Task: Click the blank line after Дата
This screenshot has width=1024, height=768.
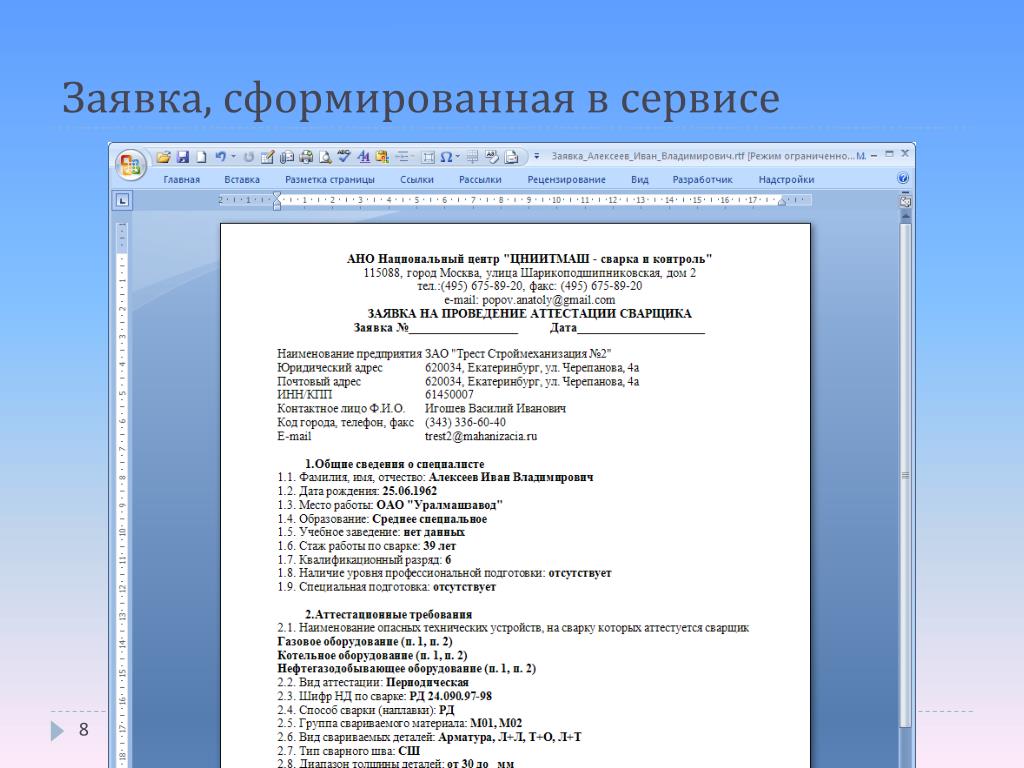Action: pyautogui.click(x=641, y=328)
